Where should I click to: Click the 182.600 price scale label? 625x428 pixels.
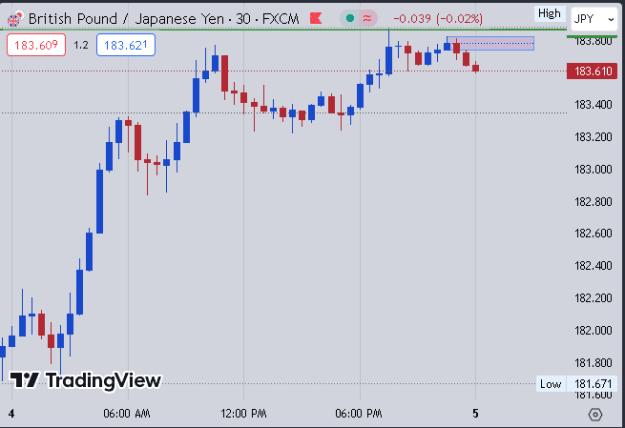coord(593,233)
